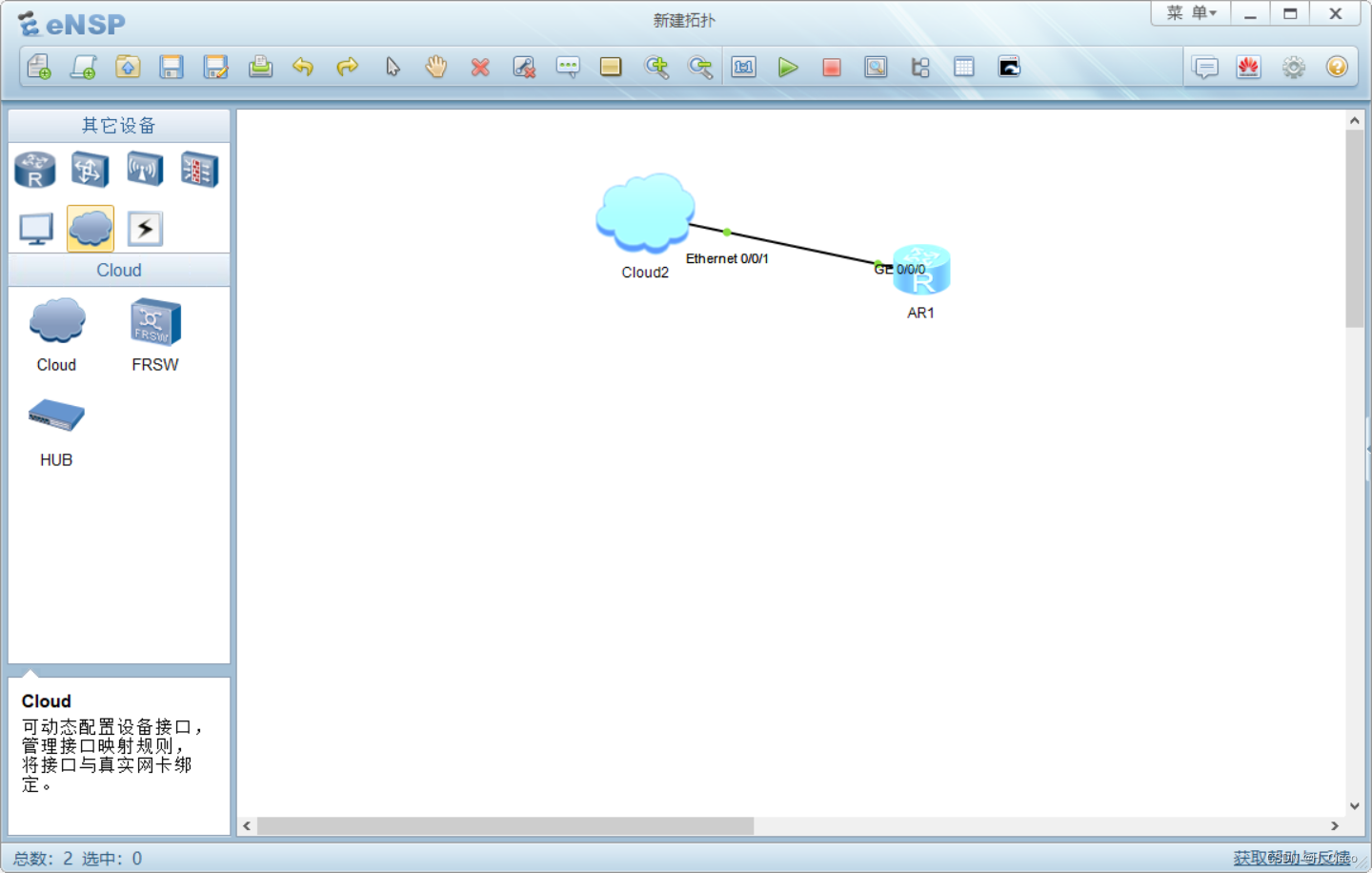Click canvas vertical scrollbar down arrow
The height and width of the screenshot is (873, 1372).
(1354, 806)
